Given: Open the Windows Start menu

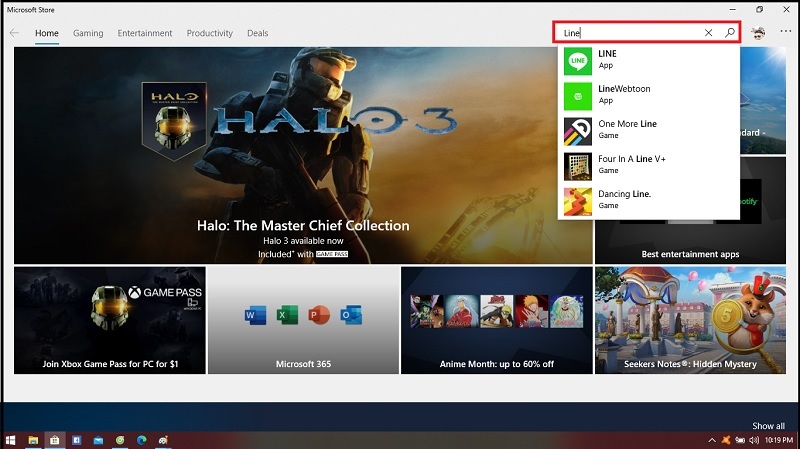Looking at the screenshot, I should point(11,440).
